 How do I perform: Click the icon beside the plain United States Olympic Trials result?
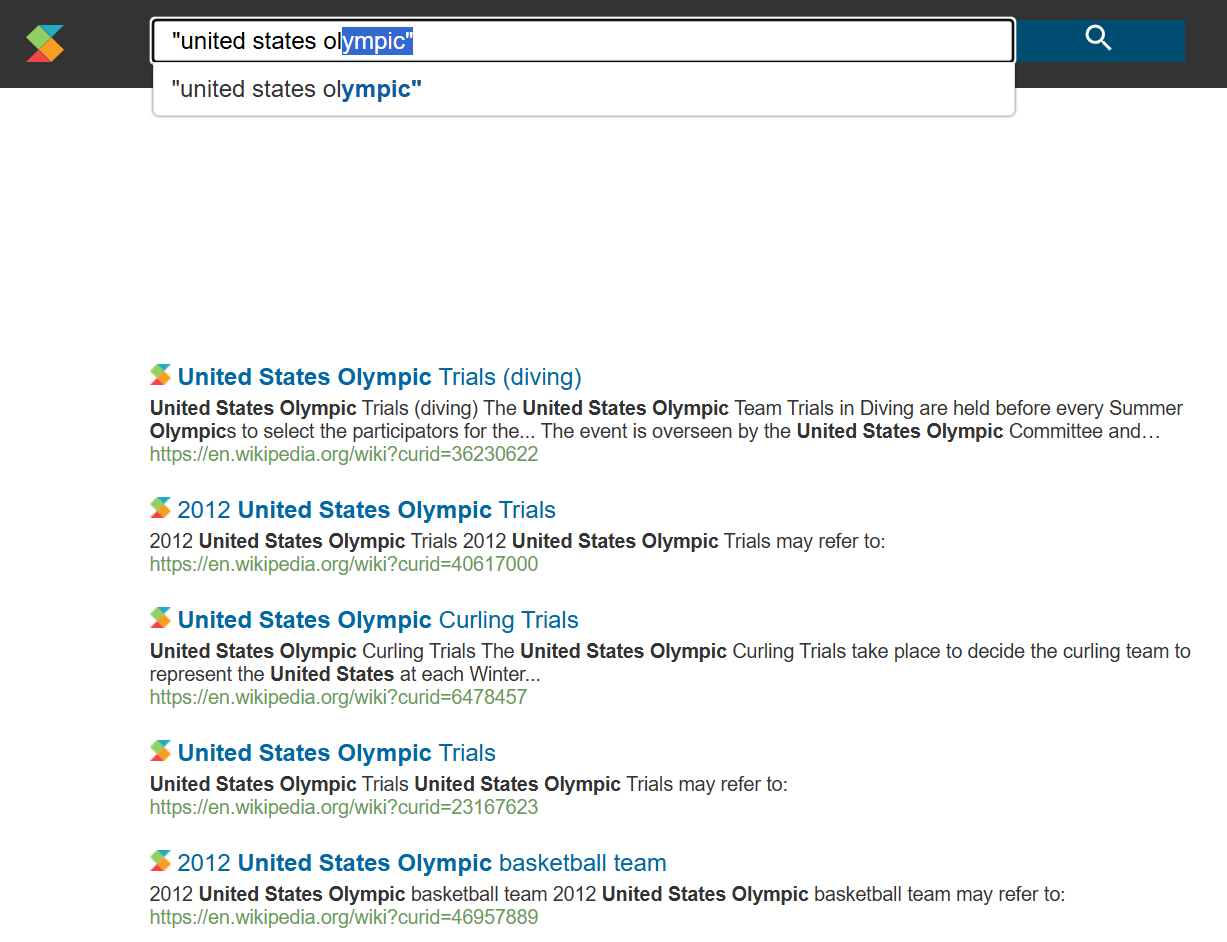click(x=161, y=752)
